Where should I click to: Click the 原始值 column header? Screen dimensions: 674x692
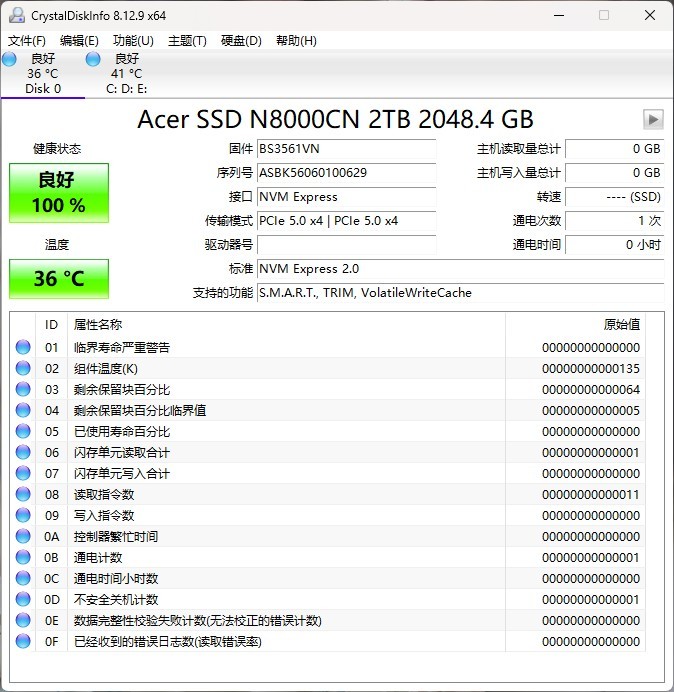(x=621, y=324)
